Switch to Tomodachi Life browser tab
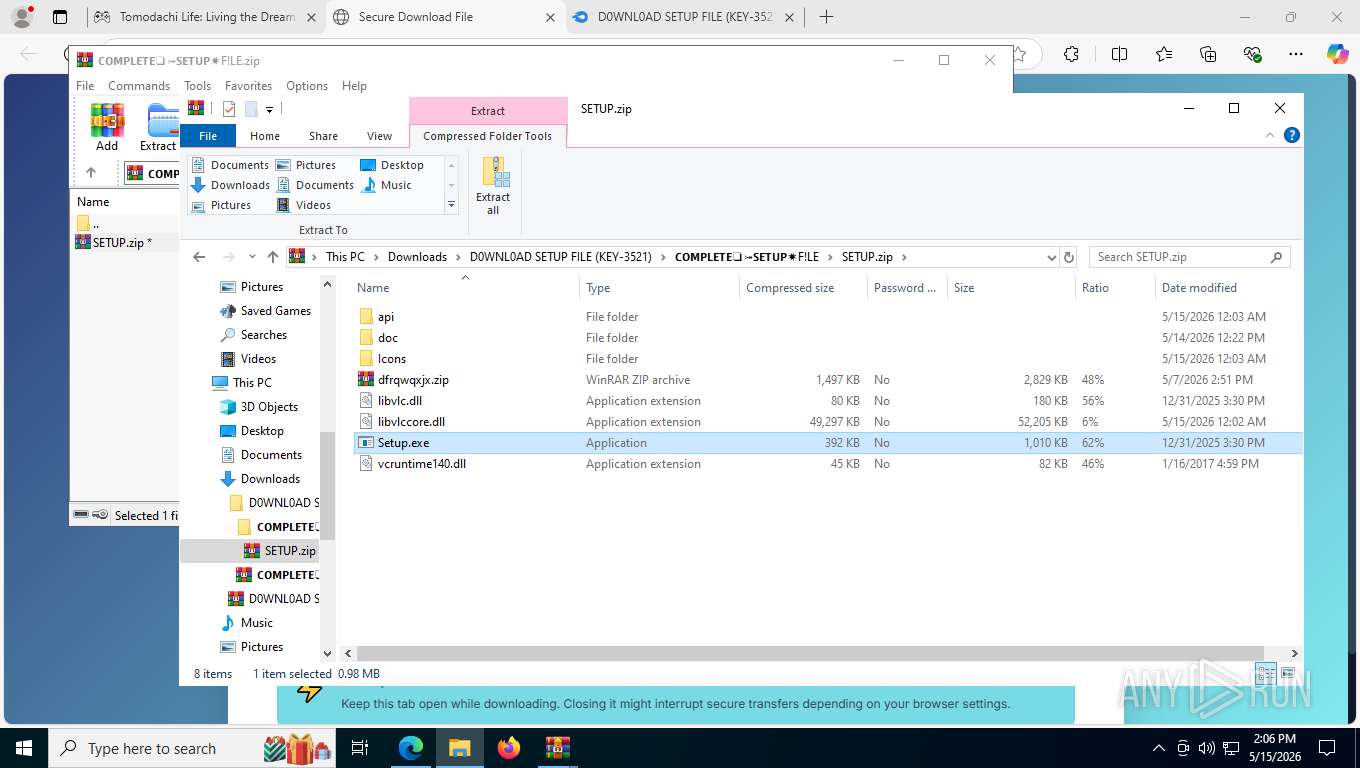Screen dimensions: 1360x768 [x=205, y=17]
